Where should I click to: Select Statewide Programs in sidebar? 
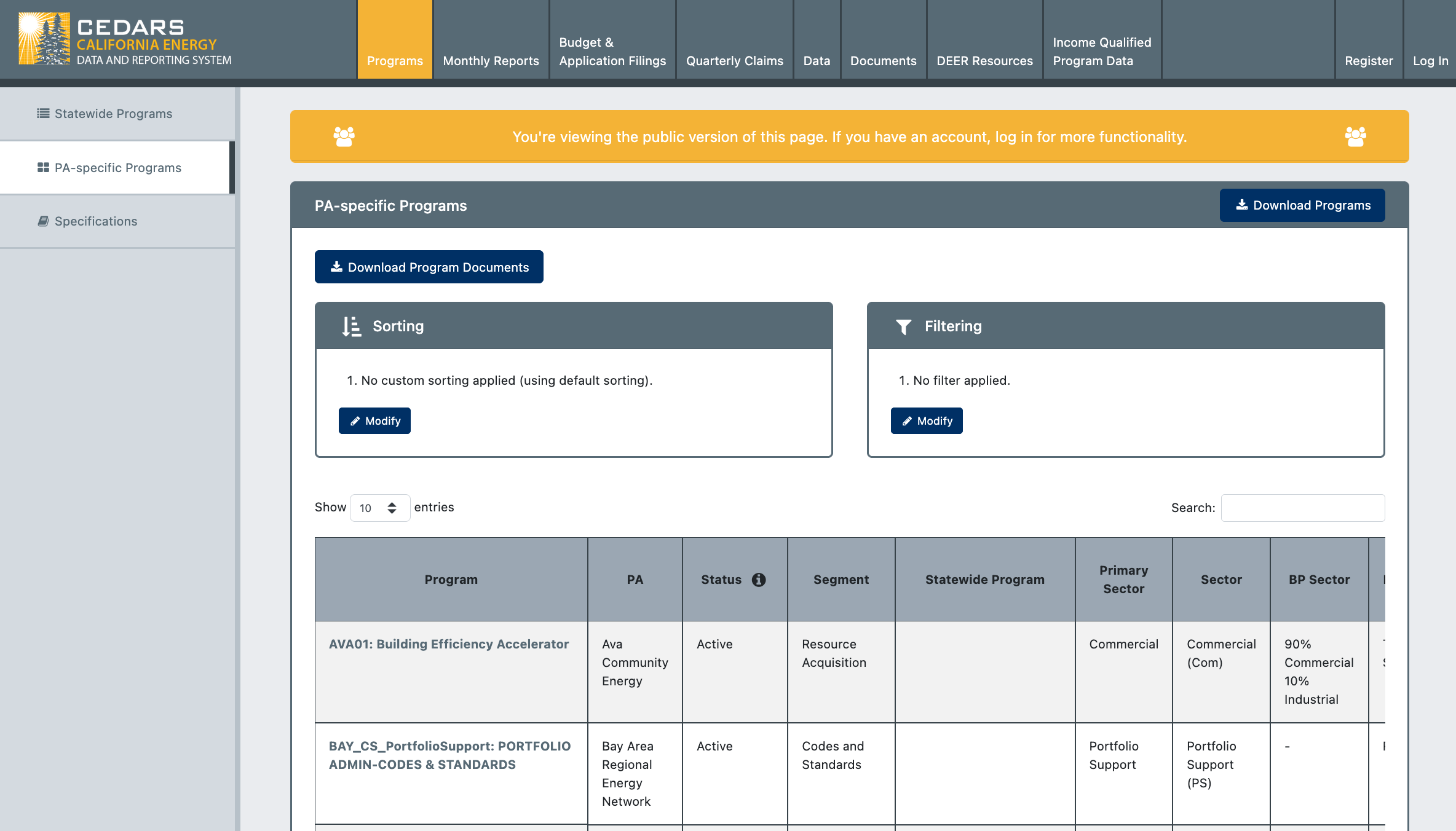tap(117, 114)
